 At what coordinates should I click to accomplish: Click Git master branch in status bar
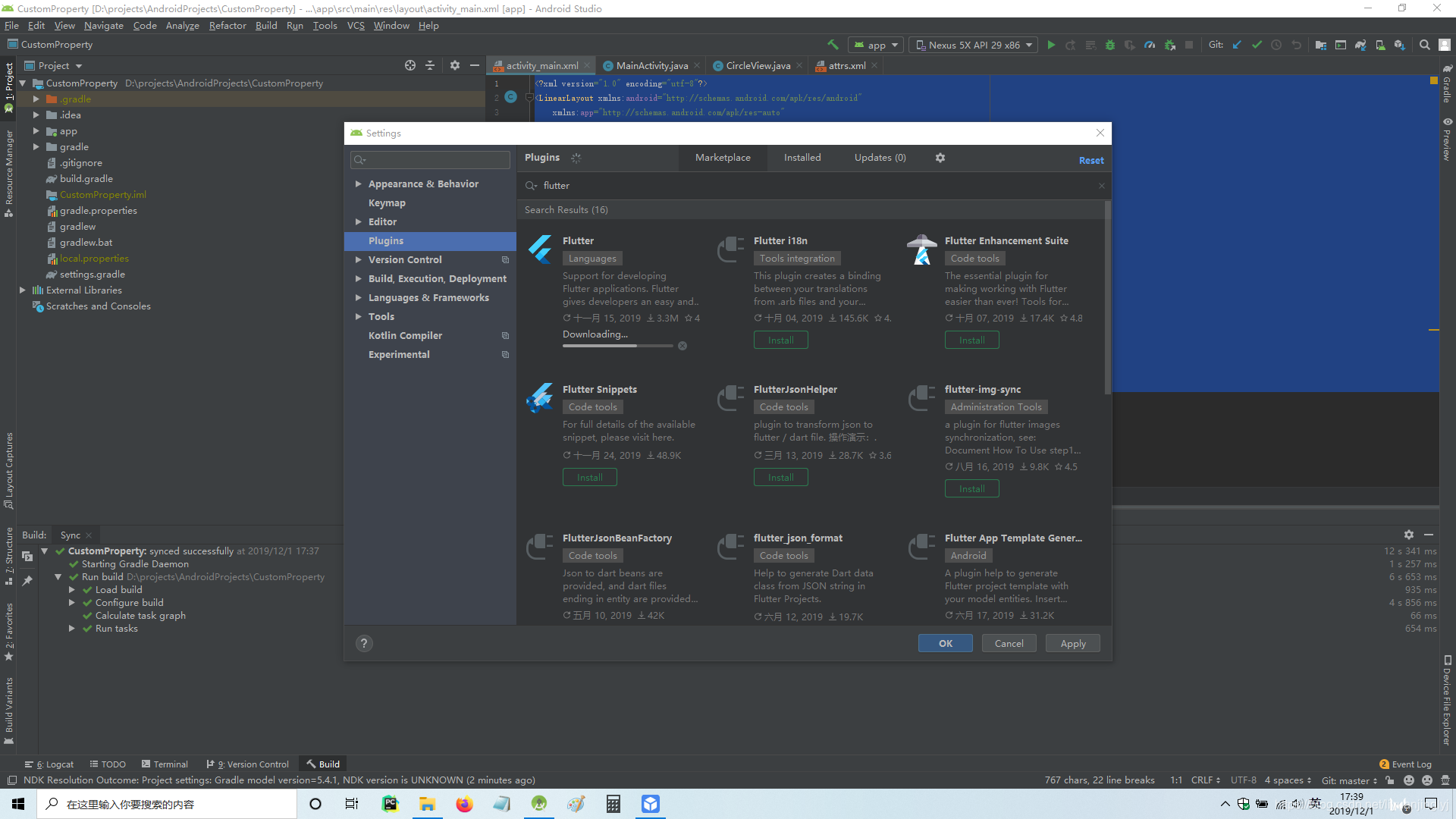[x=1349, y=780]
